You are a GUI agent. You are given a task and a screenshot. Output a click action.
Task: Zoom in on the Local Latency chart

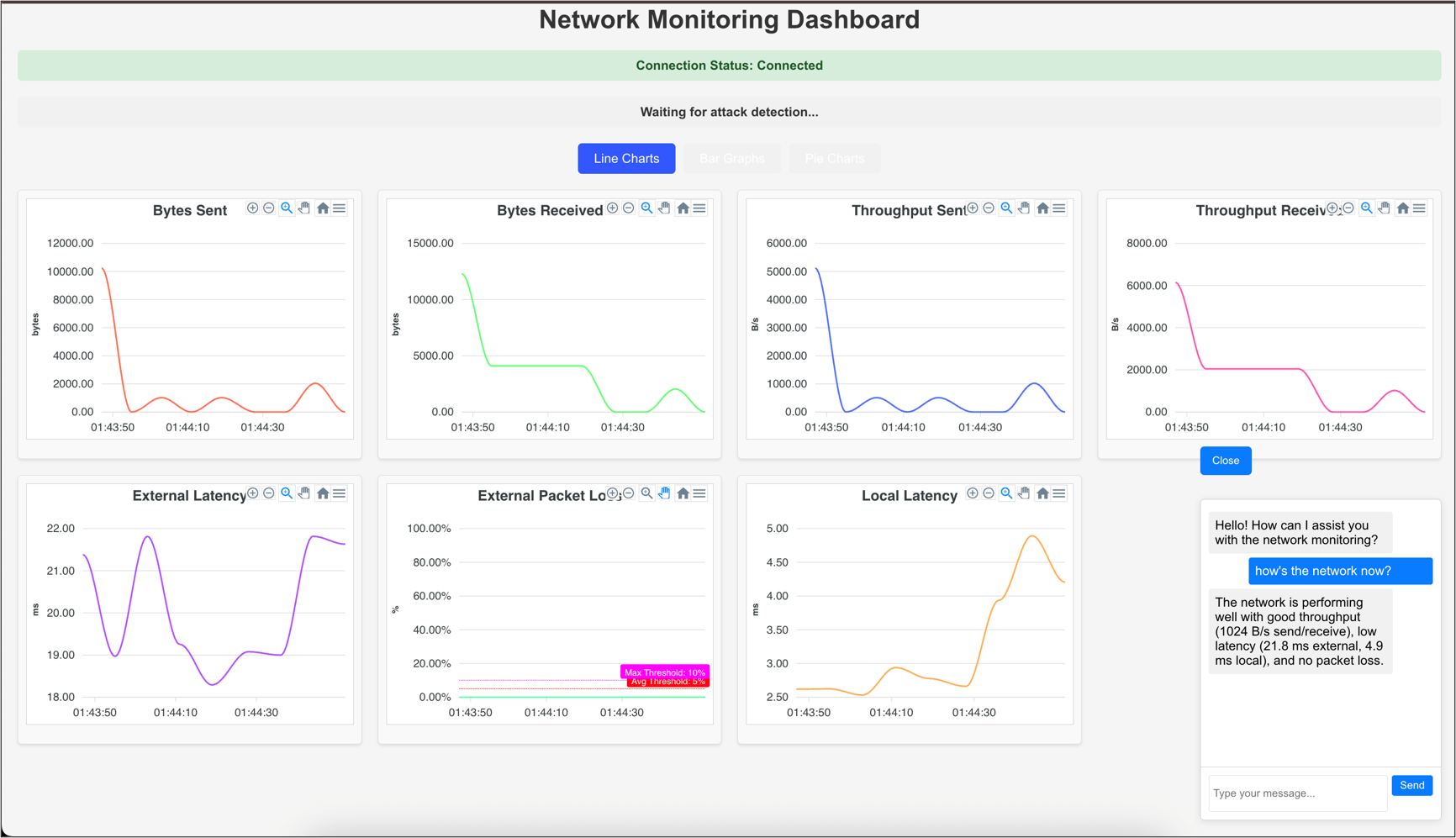pyautogui.click(x=973, y=493)
